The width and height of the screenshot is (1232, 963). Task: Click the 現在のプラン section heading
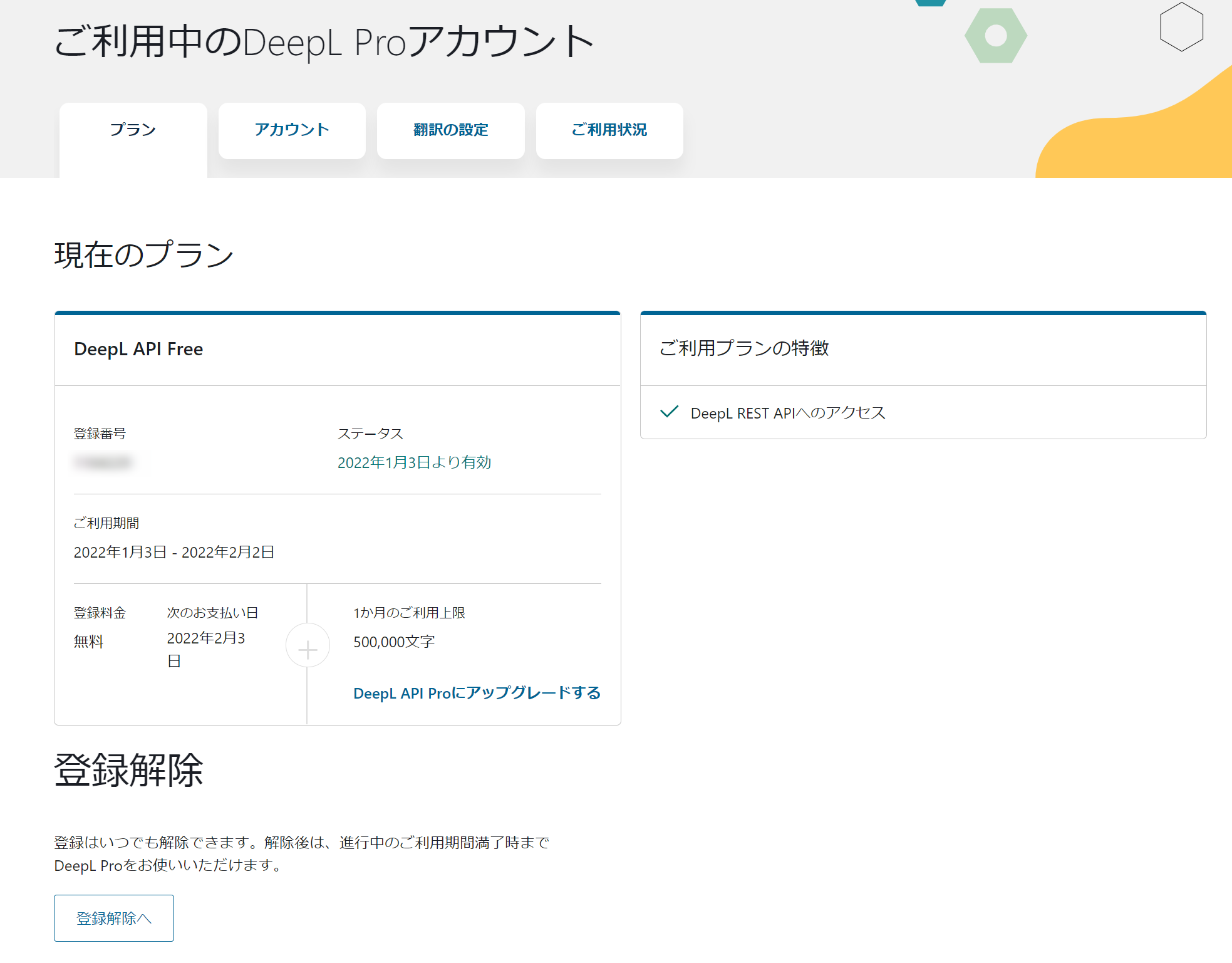click(x=144, y=255)
